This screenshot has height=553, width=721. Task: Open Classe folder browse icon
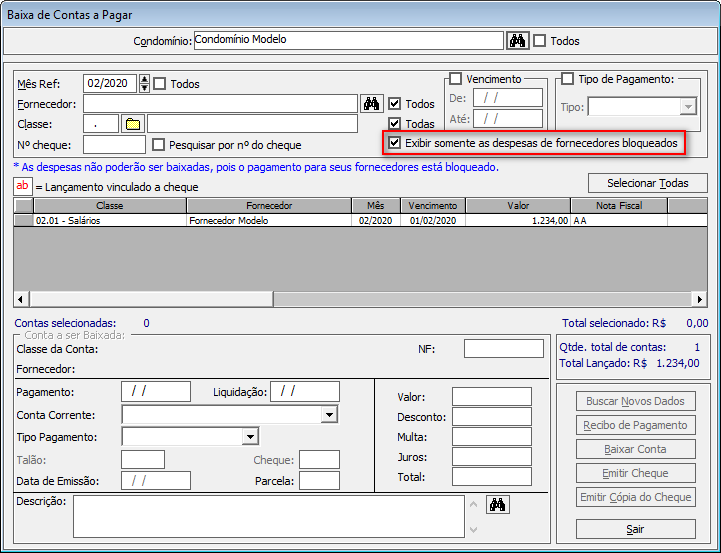(x=133, y=124)
